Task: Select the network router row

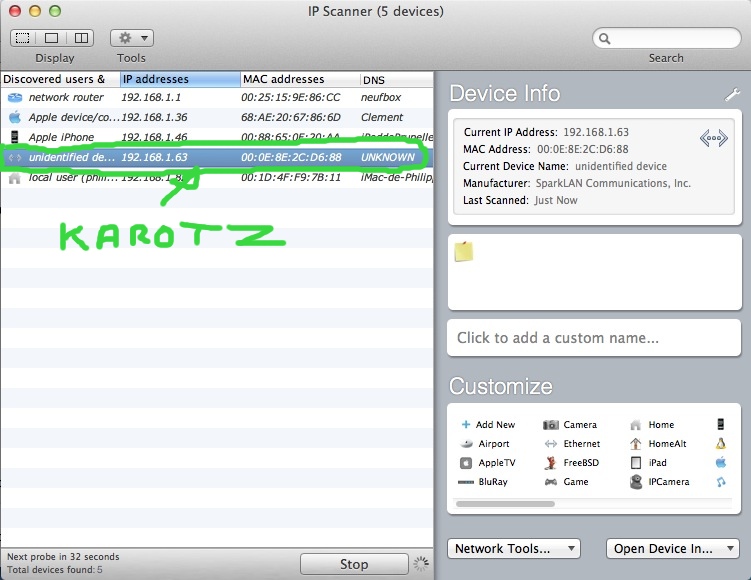Action: tap(217, 97)
